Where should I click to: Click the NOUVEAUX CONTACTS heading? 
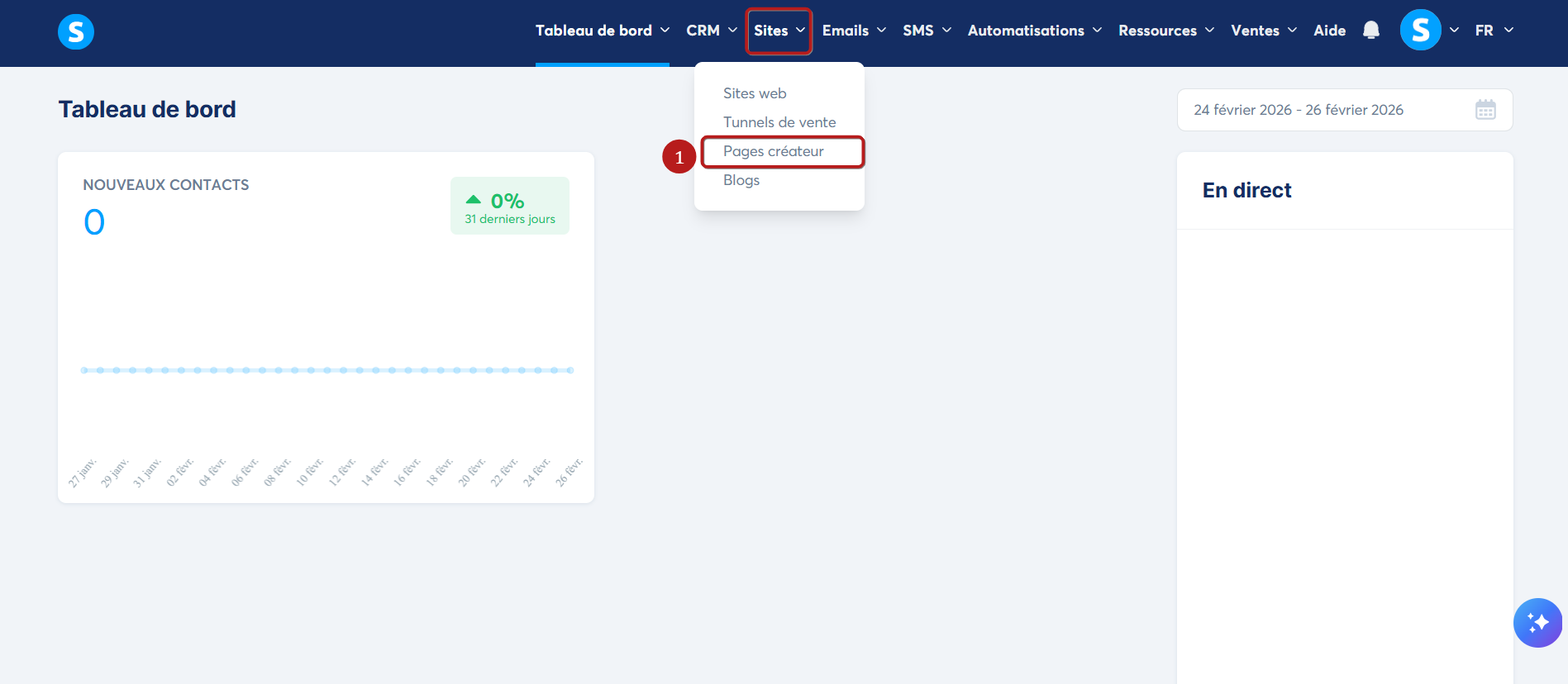pyautogui.click(x=165, y=185)
